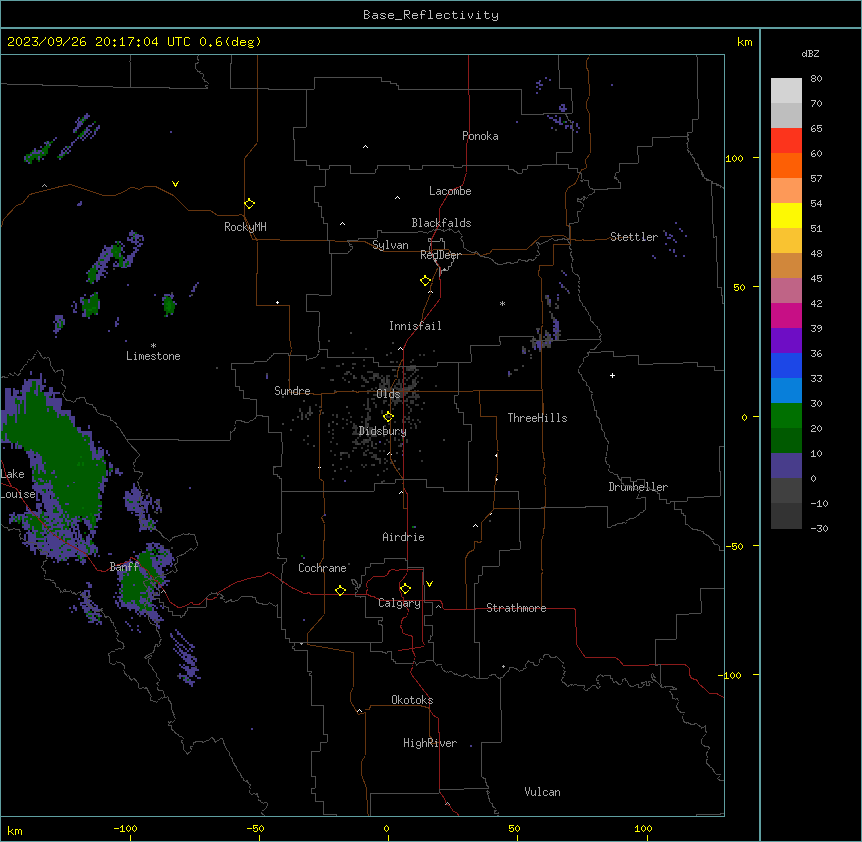Select the 42 dBZ magenta color swatch
The height and width of the screenshot is (842, 862).
[x=786, y=315]
